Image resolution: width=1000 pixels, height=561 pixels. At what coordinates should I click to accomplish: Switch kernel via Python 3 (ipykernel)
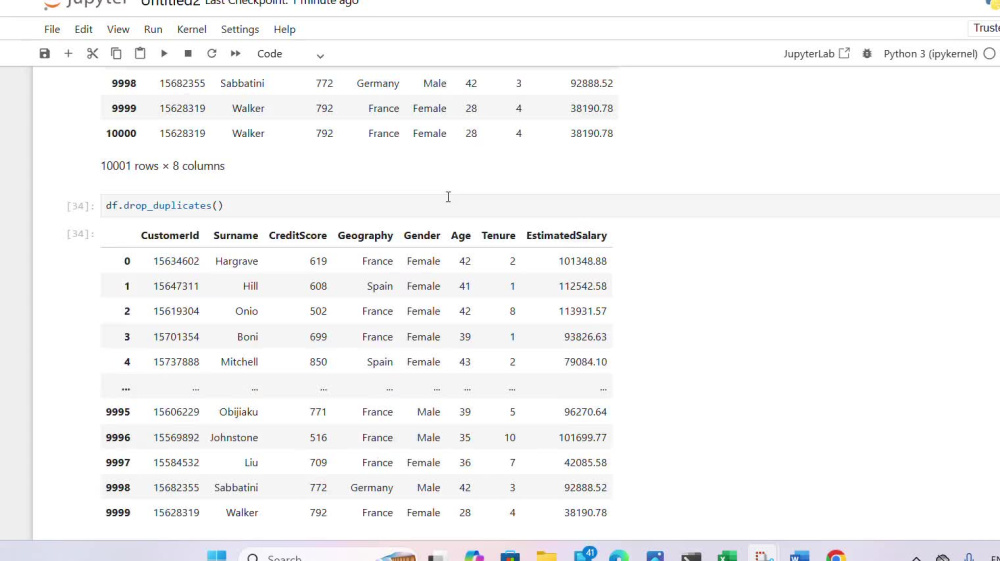click(930, 54)
